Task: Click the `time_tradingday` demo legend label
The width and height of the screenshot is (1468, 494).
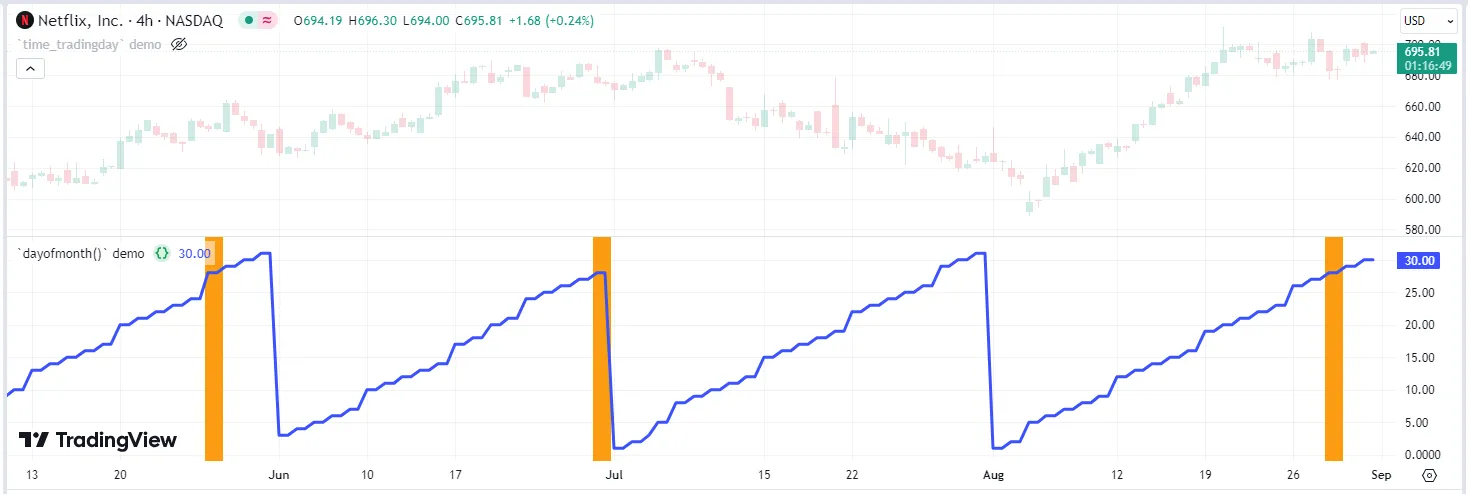Action: [x=89, y=44]
